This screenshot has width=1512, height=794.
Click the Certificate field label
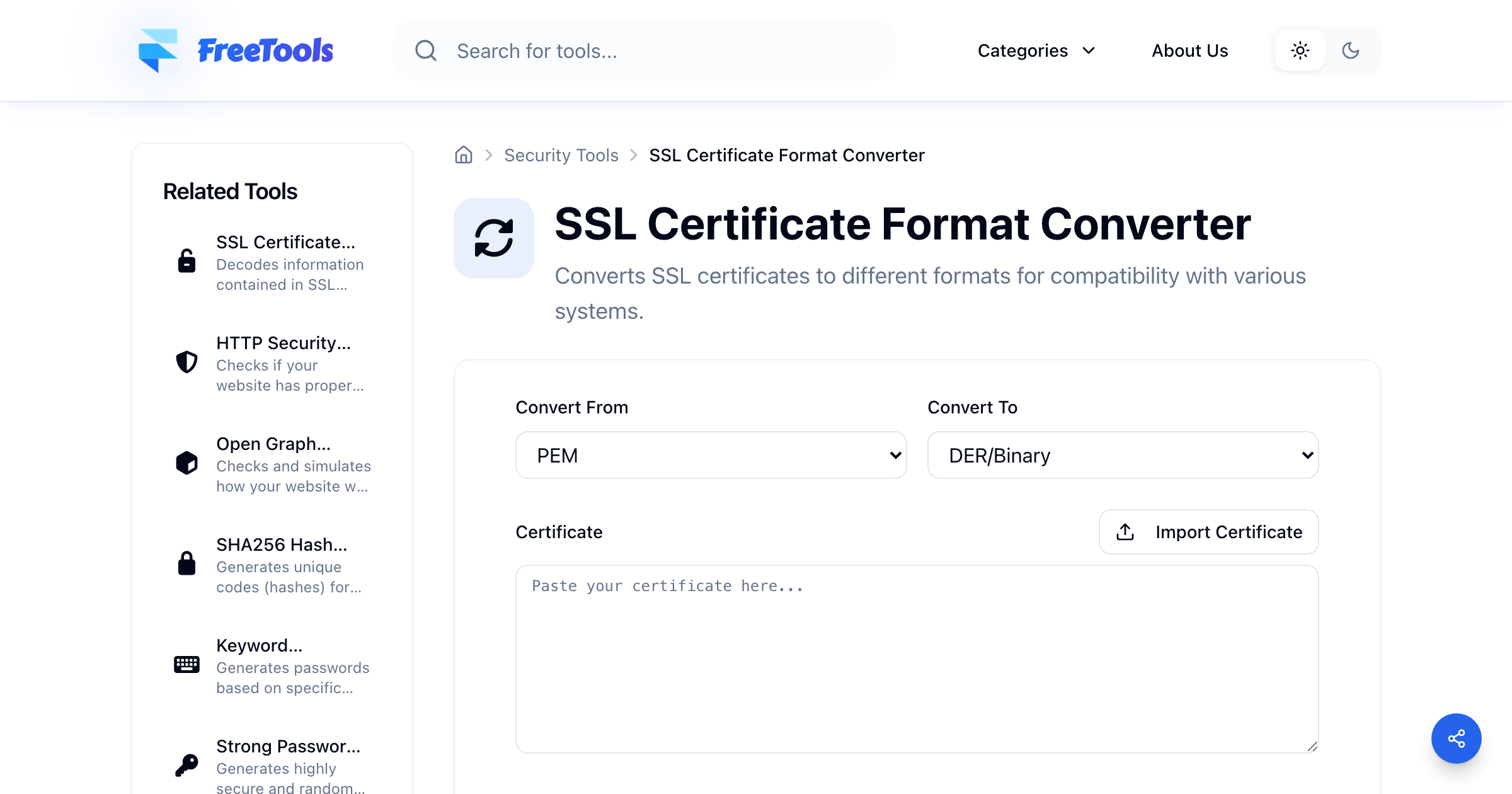point(559,532)
